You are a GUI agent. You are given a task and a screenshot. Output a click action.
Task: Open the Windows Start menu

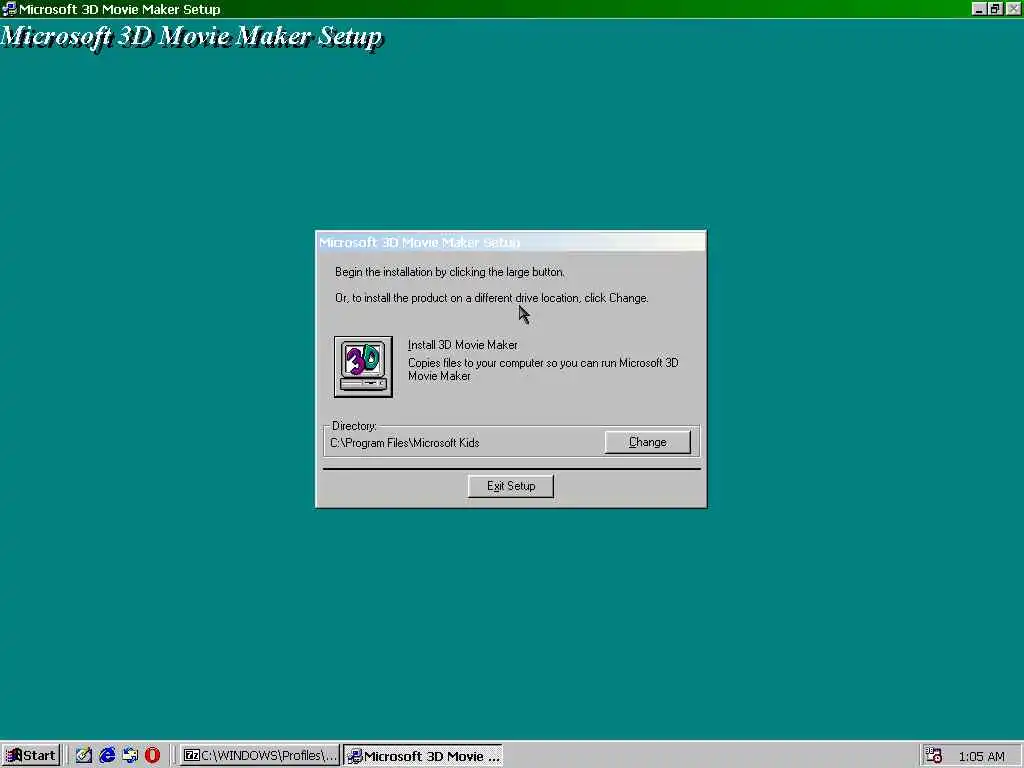[31, 756]
